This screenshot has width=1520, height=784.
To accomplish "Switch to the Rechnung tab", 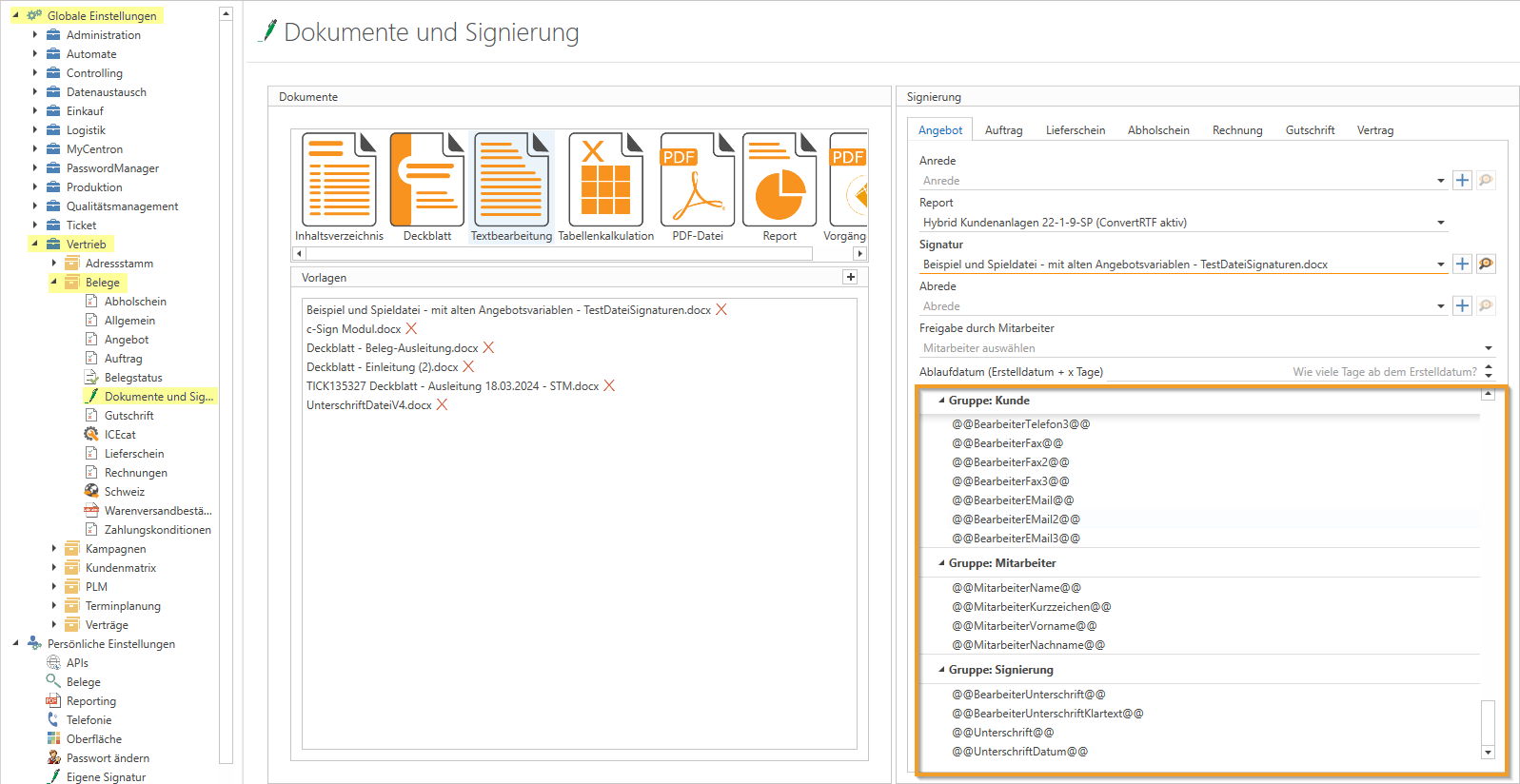I will 1236,130.
